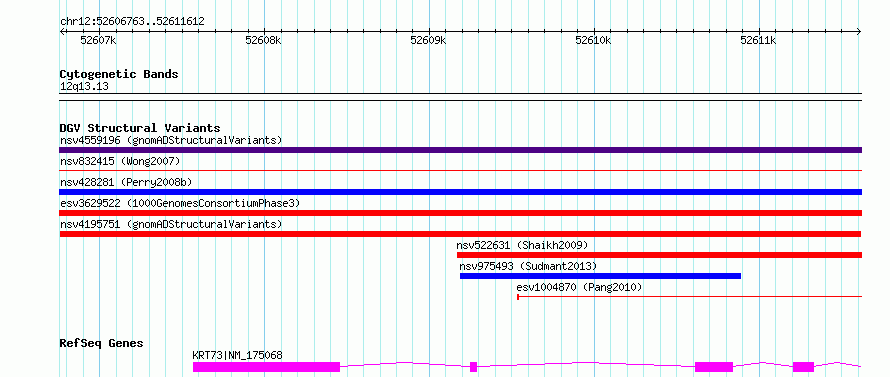Open the DGV Structural Variants track heading
The image size is (890, 377).
point(140,128)
